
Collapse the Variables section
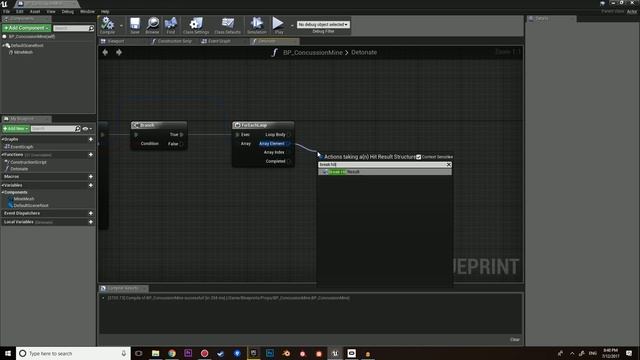3,185
